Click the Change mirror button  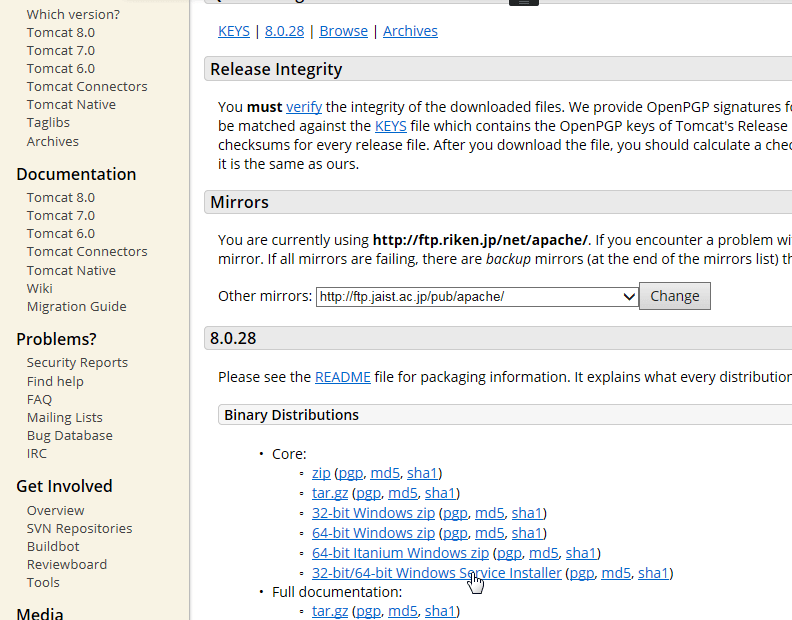(675, 296)
